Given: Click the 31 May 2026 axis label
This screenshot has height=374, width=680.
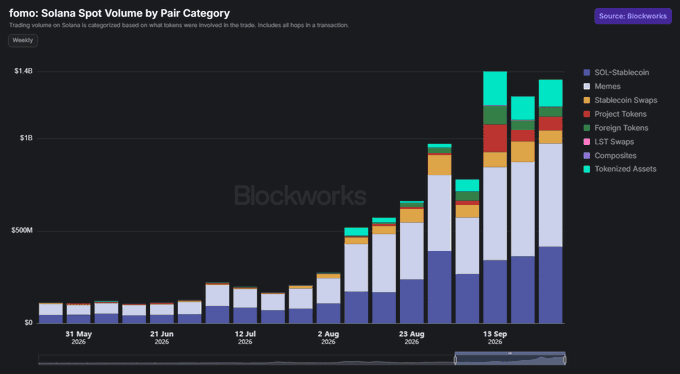Looking at the screenshot, I should 78,338.
